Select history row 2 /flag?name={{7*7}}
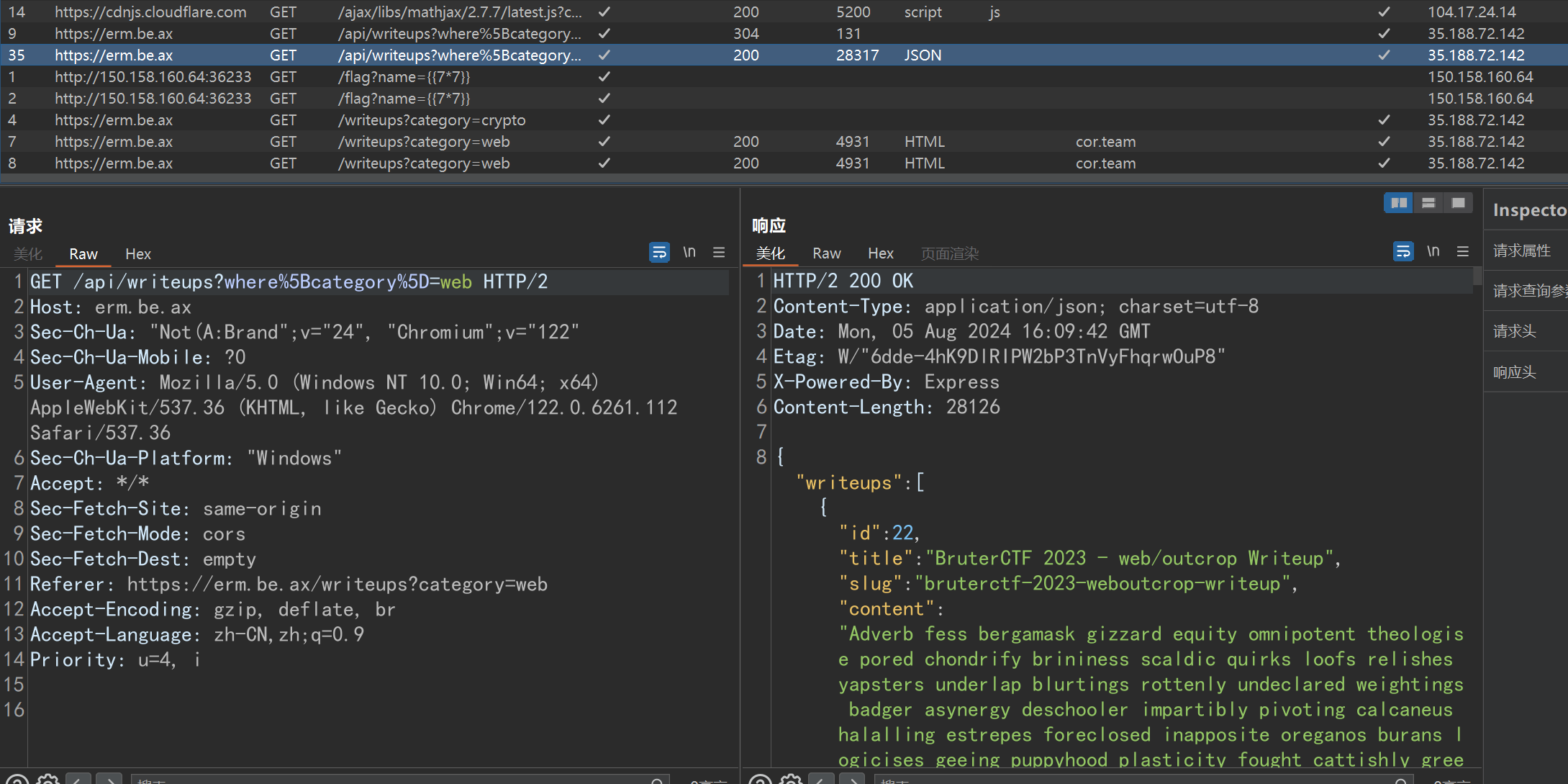 click(x=784, y=99)
